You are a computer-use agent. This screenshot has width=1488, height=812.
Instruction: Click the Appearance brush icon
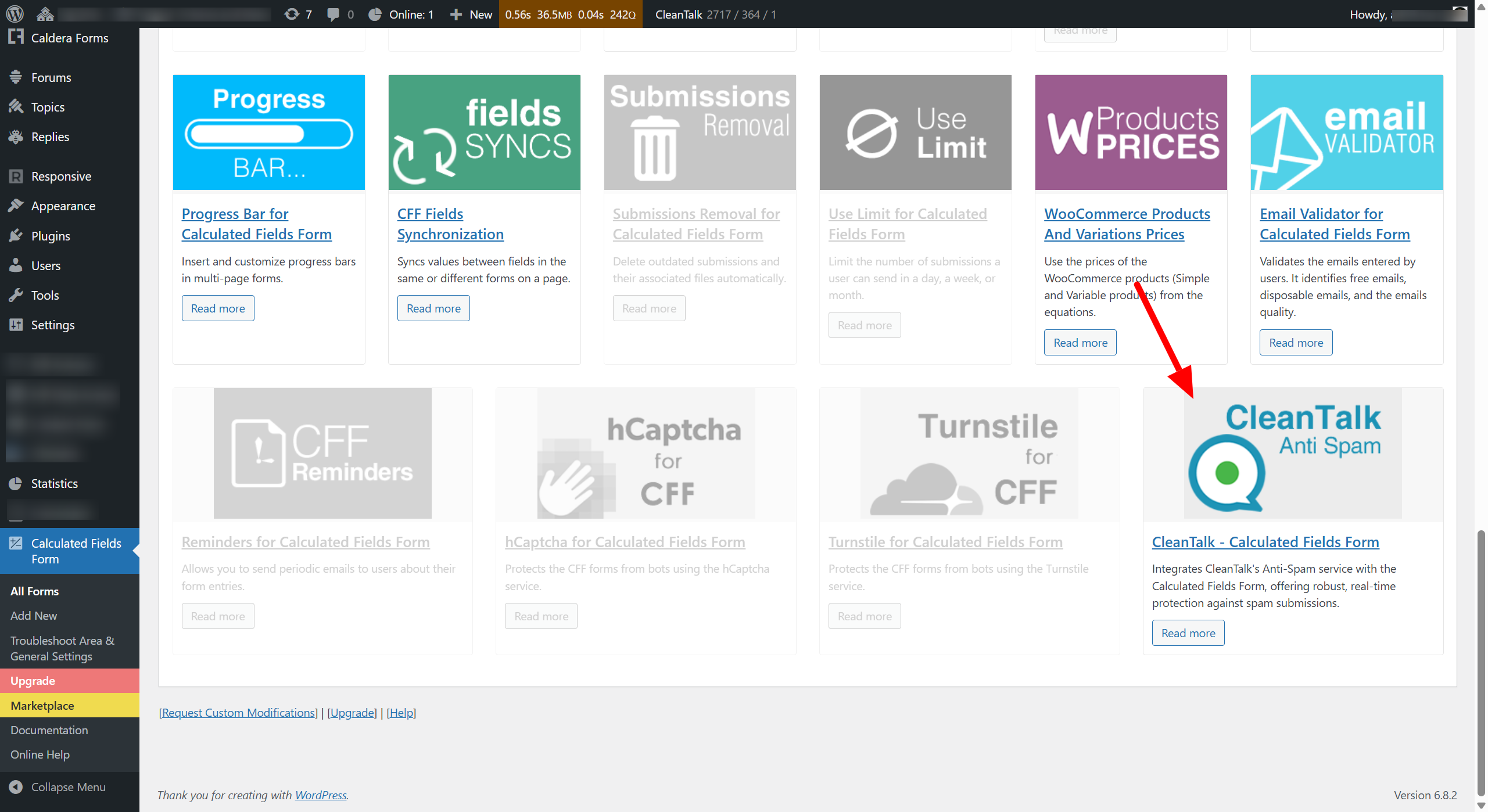coord(16,206)
